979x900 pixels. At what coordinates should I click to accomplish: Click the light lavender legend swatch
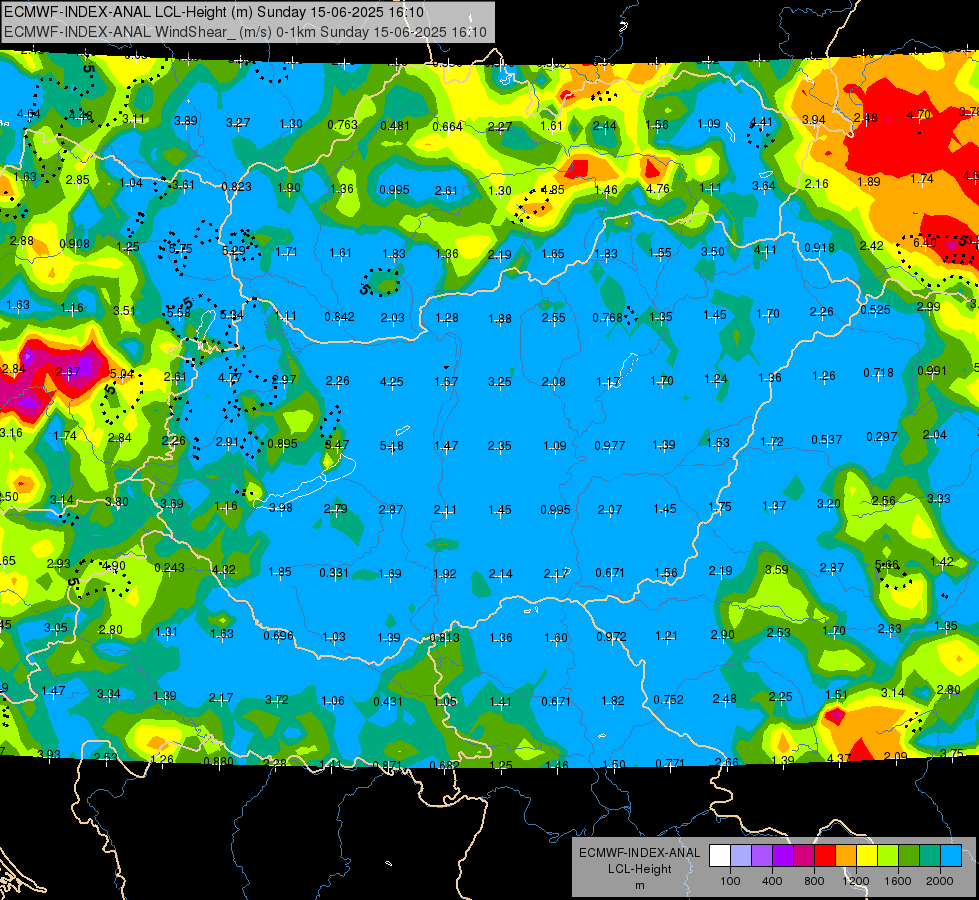tap(741, 855)
